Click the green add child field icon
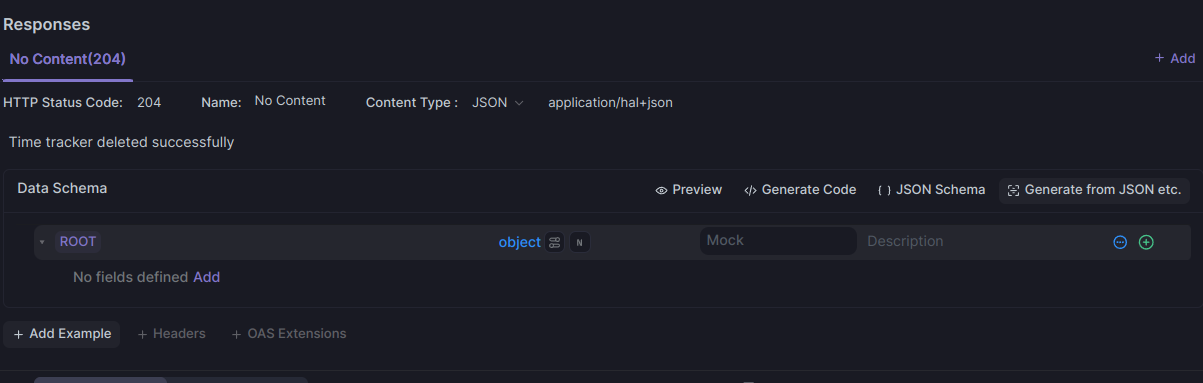The image size is (1203, 383). pos(1146,242)
